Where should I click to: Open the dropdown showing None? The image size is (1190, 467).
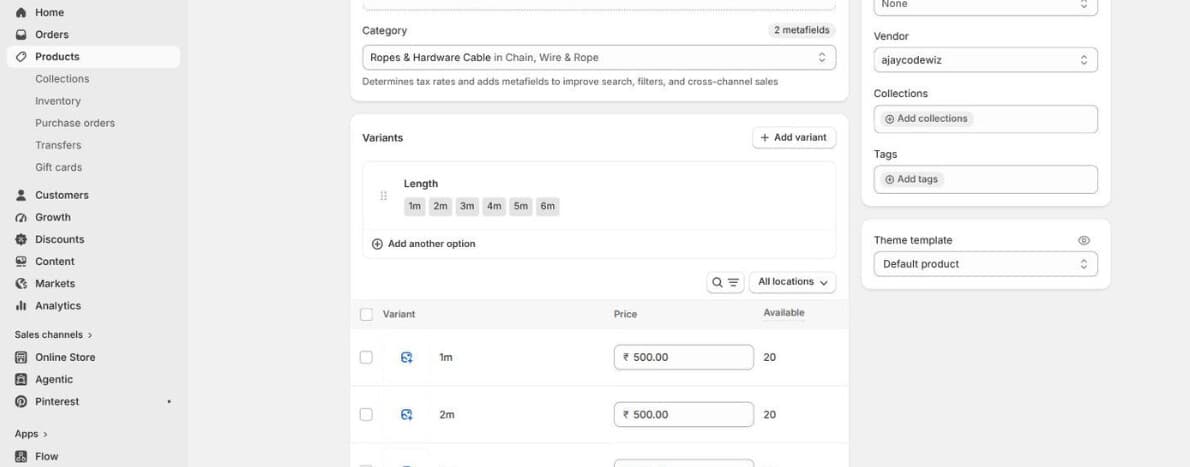click(x=985, y=6)
